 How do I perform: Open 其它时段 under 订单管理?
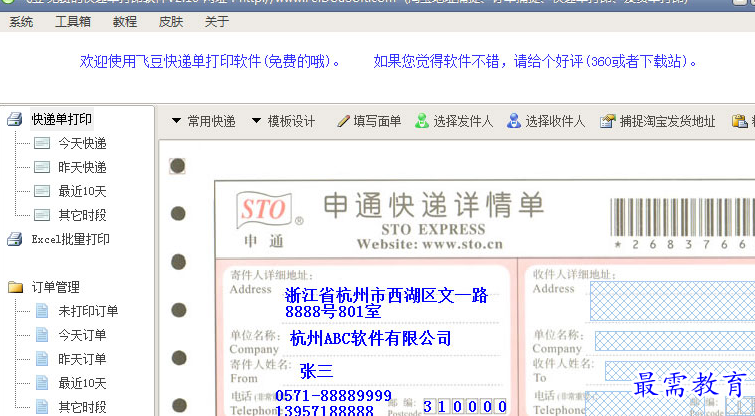pyautogui.click(x=82, y=407)
